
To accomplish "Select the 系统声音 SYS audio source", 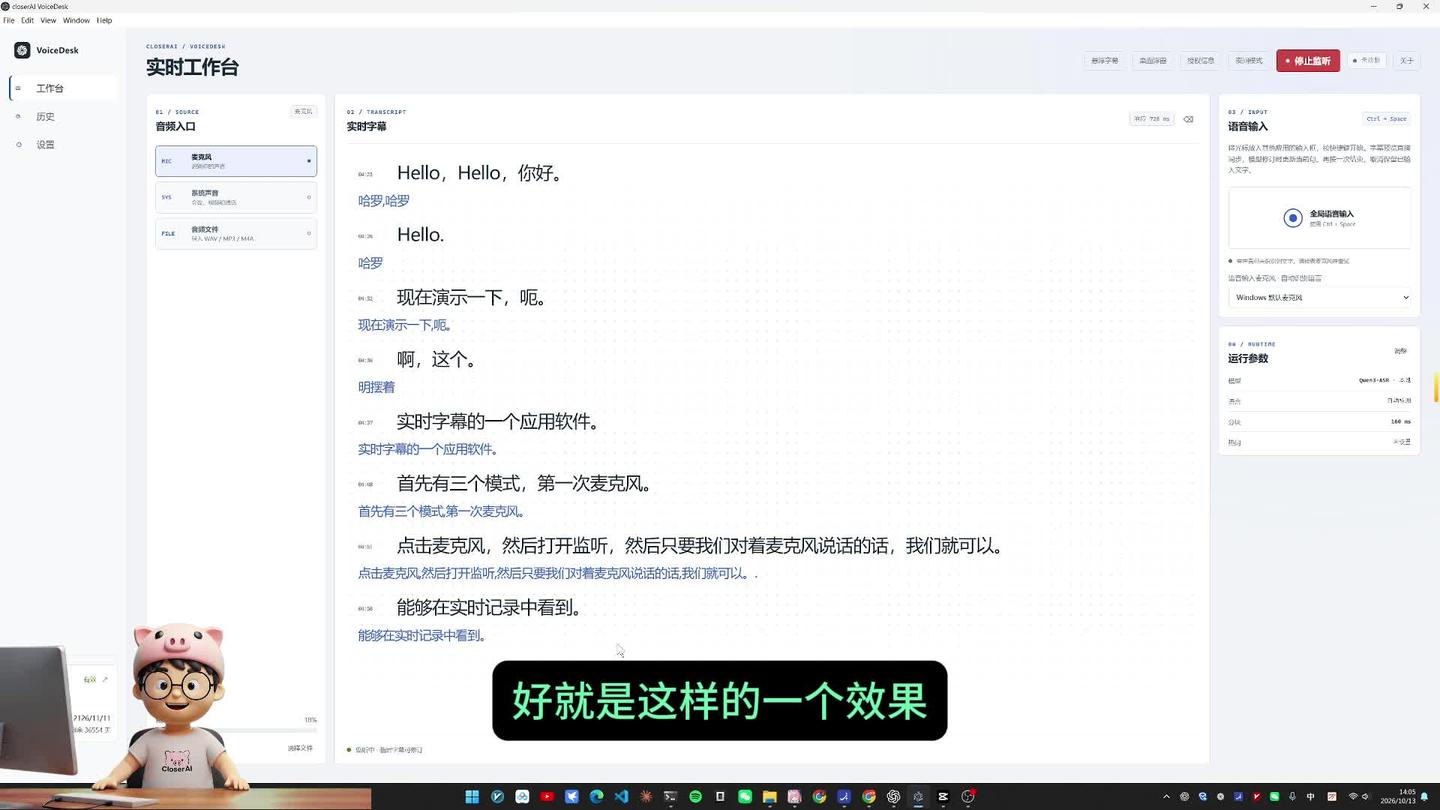I will 236,197.
